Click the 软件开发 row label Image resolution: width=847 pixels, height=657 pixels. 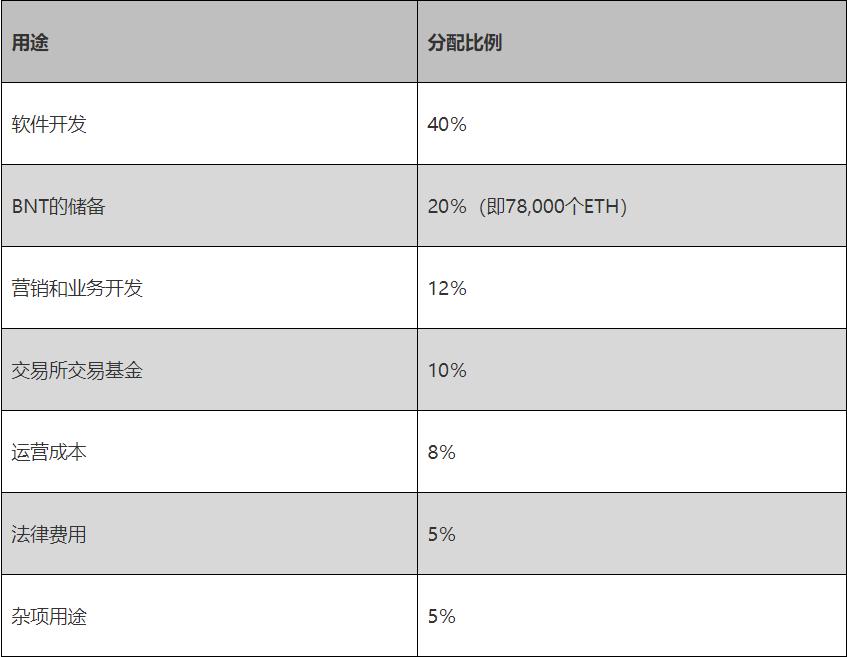pos(49,125)
